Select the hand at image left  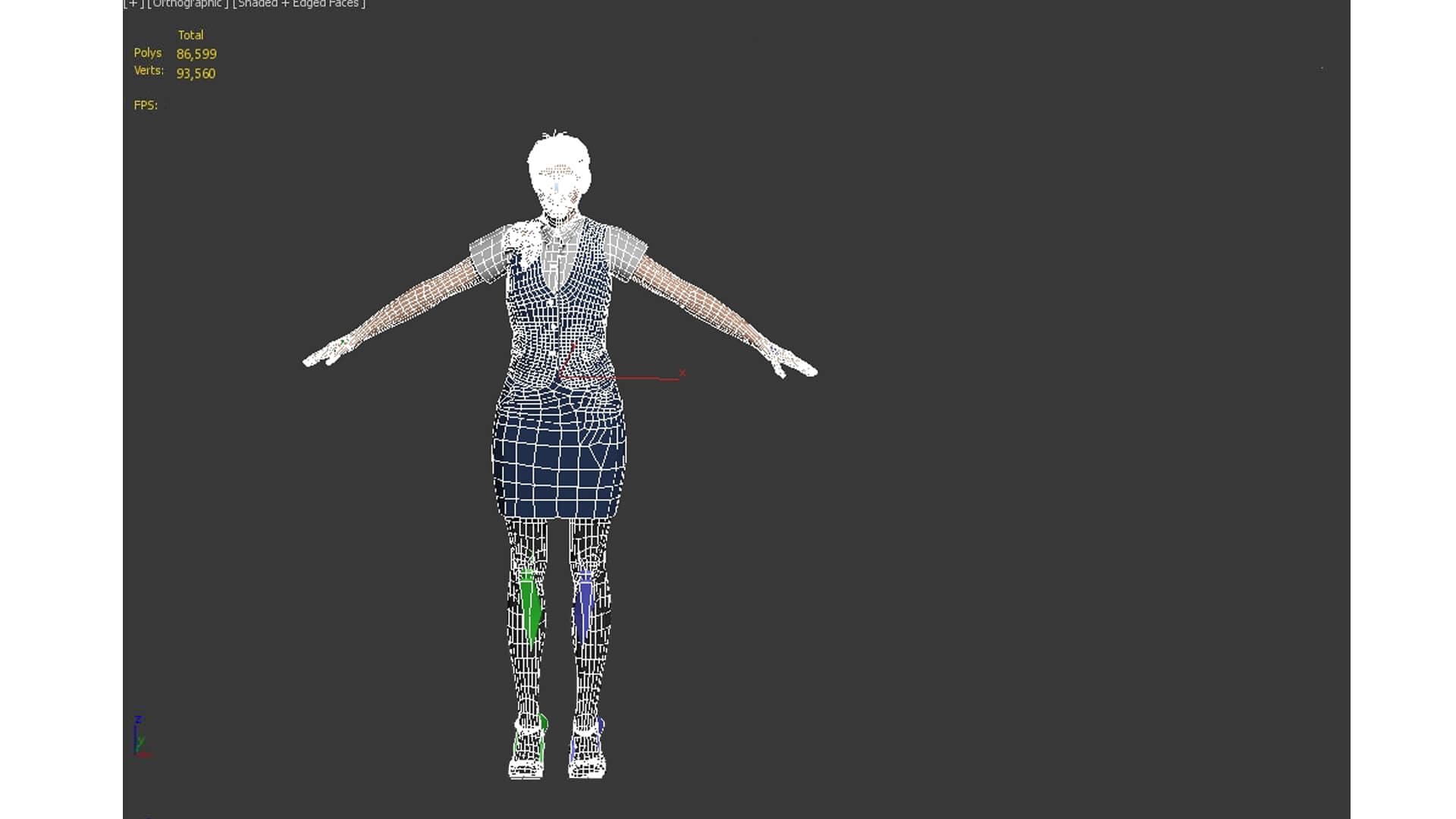point(326,354)
